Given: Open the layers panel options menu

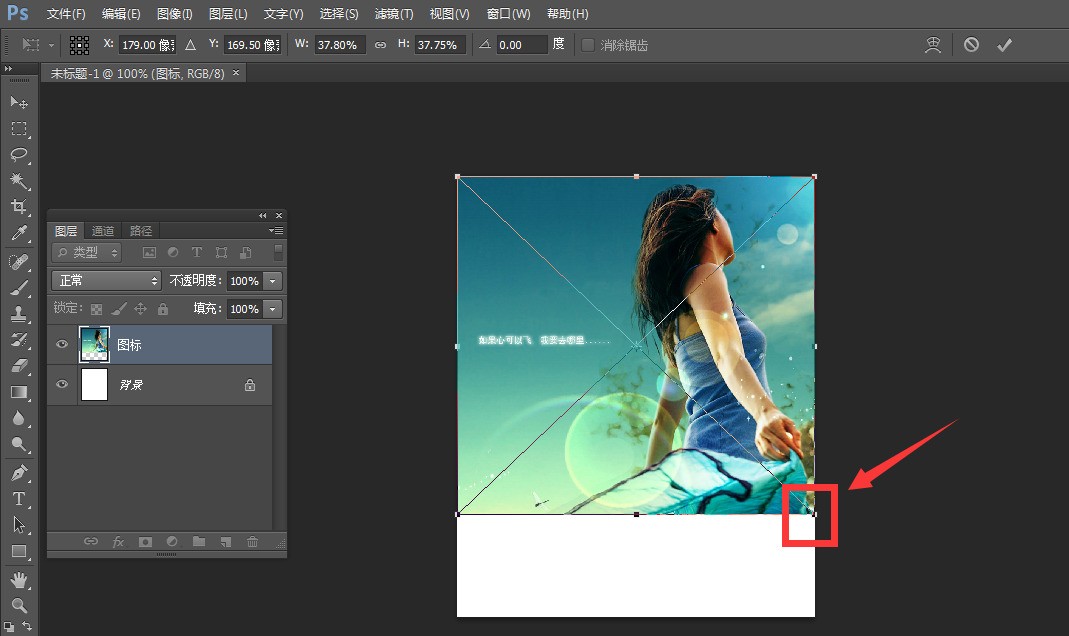Looking at the screenshot, I should tap(276, 230).
